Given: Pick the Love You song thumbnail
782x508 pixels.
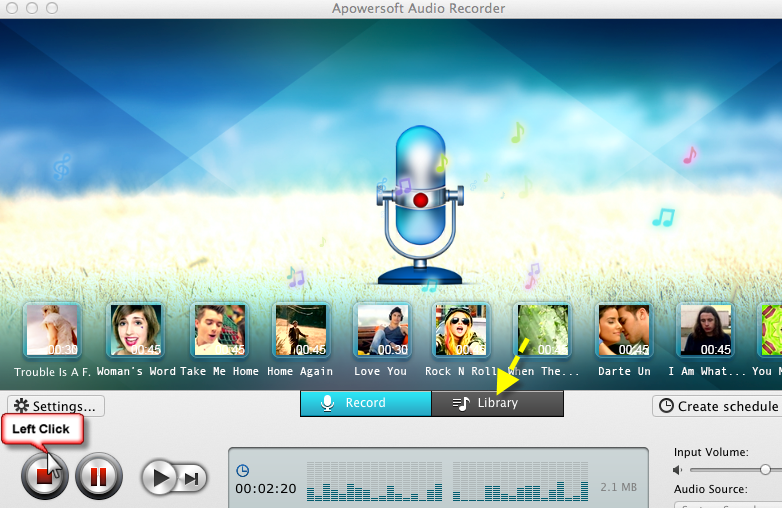Looking at the screenshot, I should [x=381, y=331].
